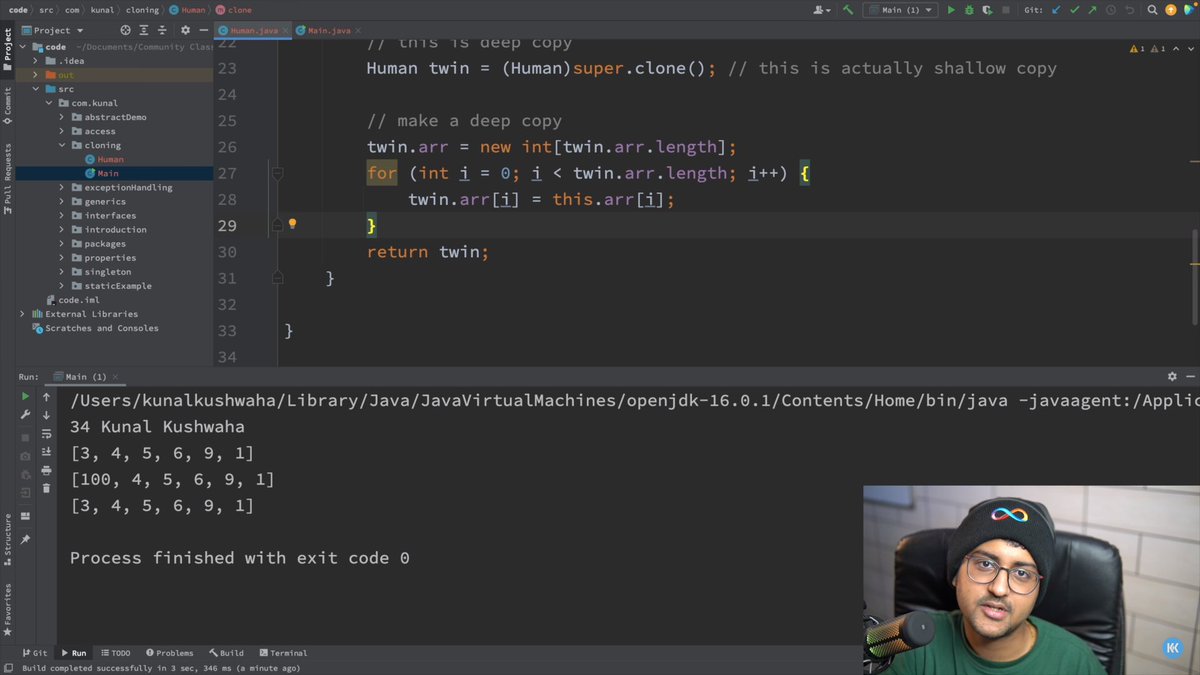Open the Git tool window tab

point(34,653)
